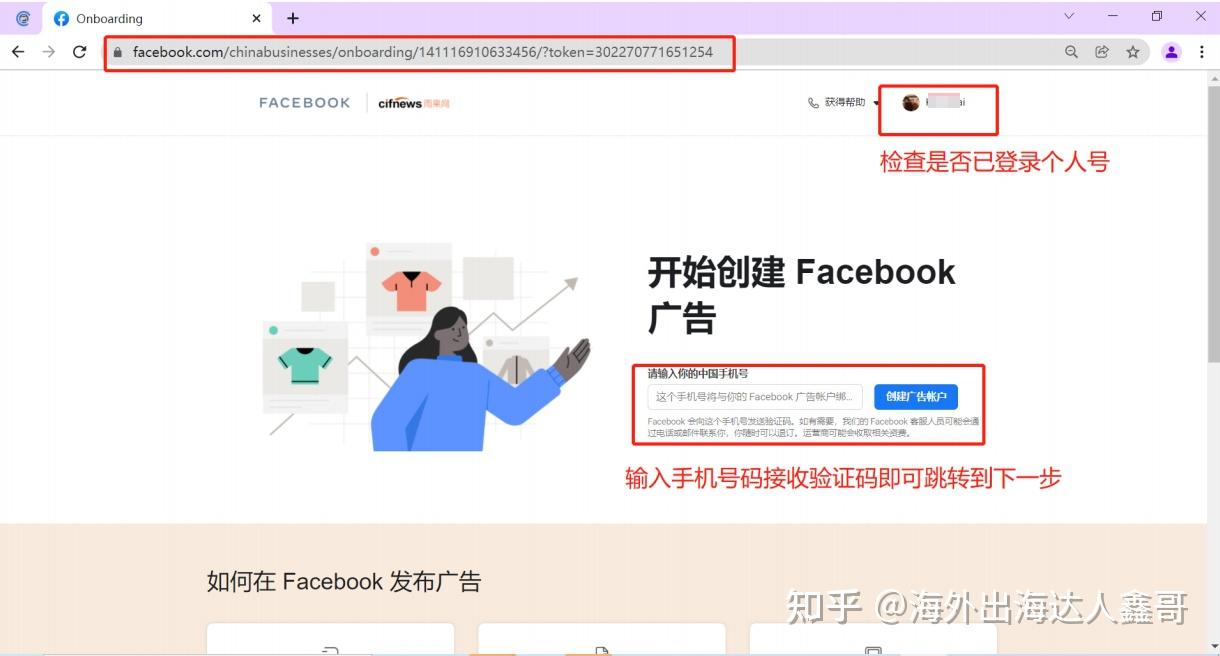Screen dimensions: 1220x656
Task: Click the back navigation arrow
Action: [18, 52]
